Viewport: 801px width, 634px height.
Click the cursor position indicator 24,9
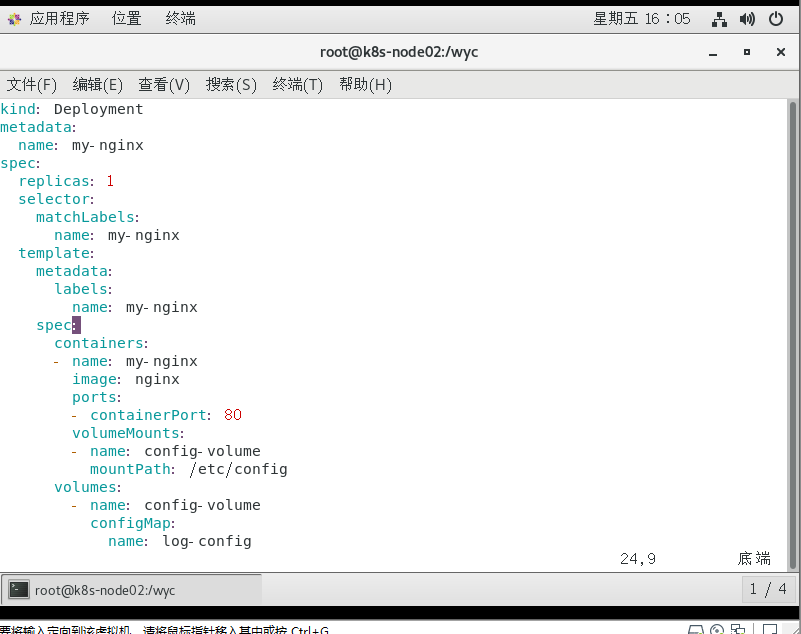(638, 559)
